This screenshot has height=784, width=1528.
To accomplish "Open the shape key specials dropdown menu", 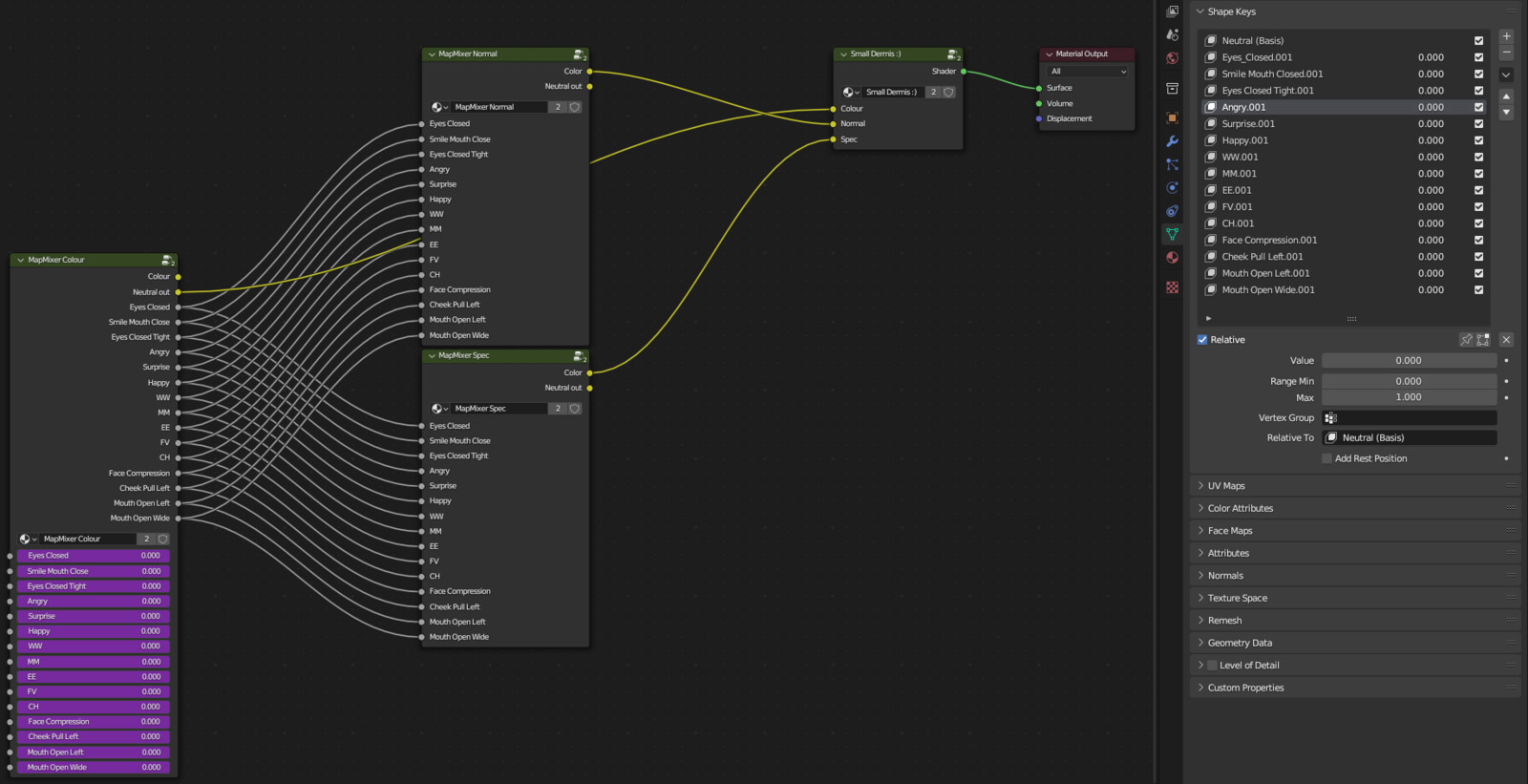I will (x=1506, y=74).
